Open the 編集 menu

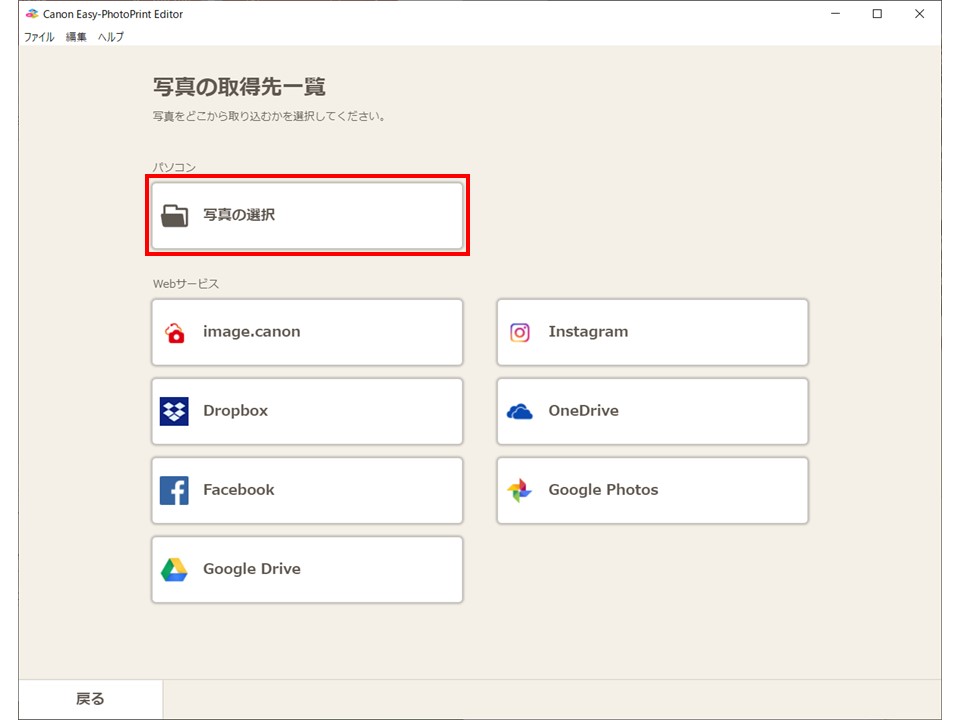coord(76,37)
